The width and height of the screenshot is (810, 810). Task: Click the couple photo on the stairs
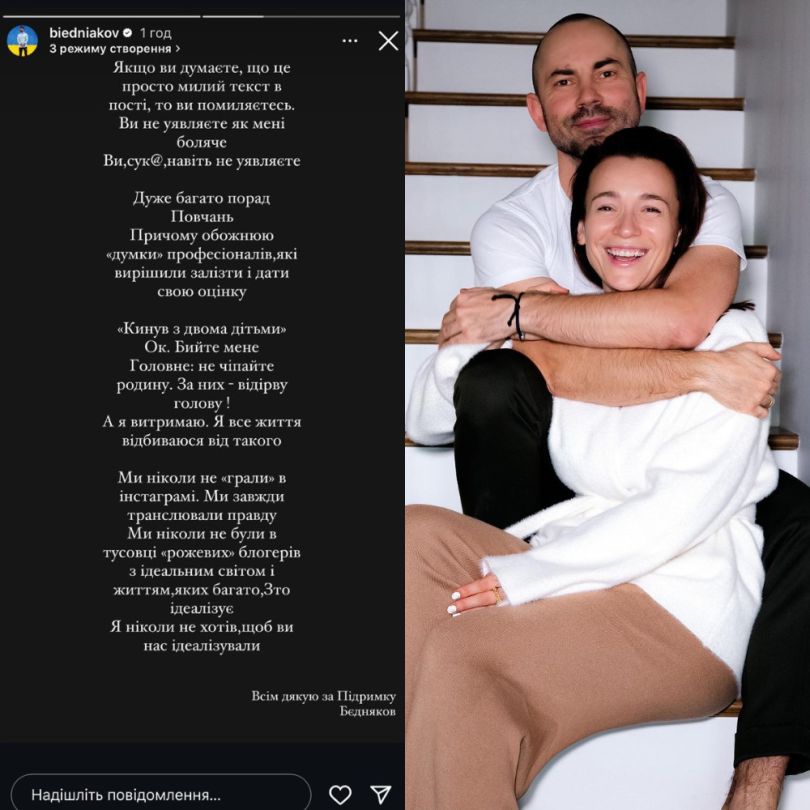pyautogui.click(x=608, y=405)
